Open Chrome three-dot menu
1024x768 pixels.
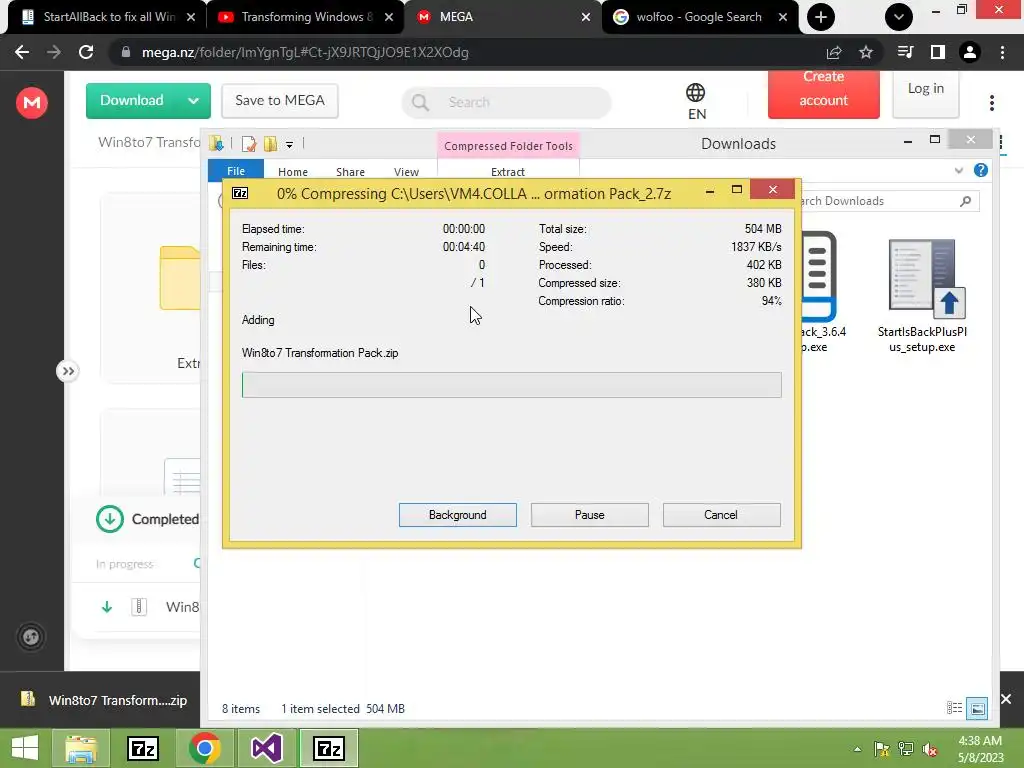(1002, 52)
